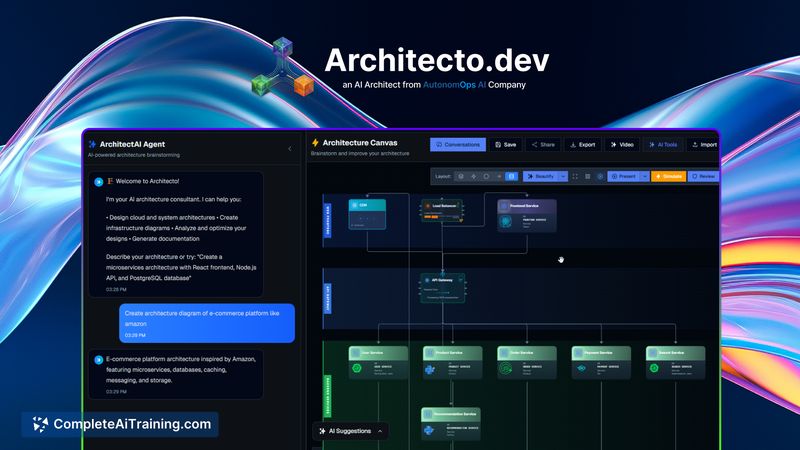Select the Payment Service node header
The image size is (800, 450).
click(x=601, y=353)
